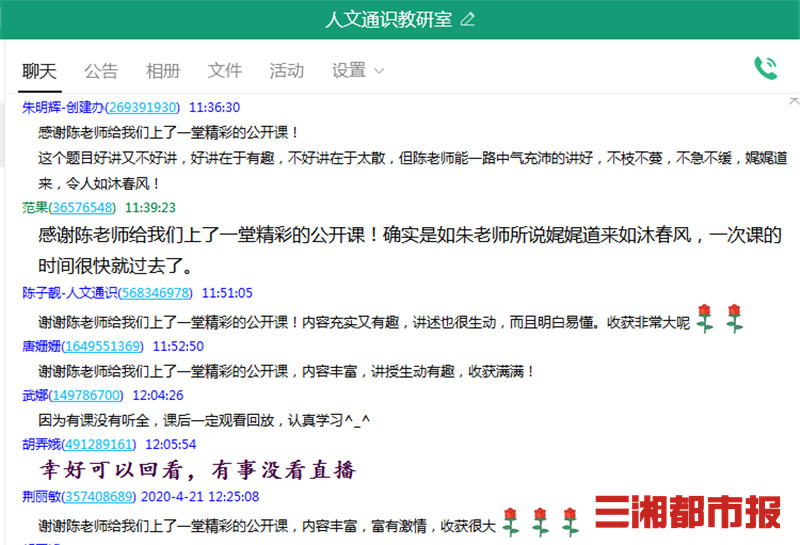Click QQ number 36576548 link

[82, 207]
